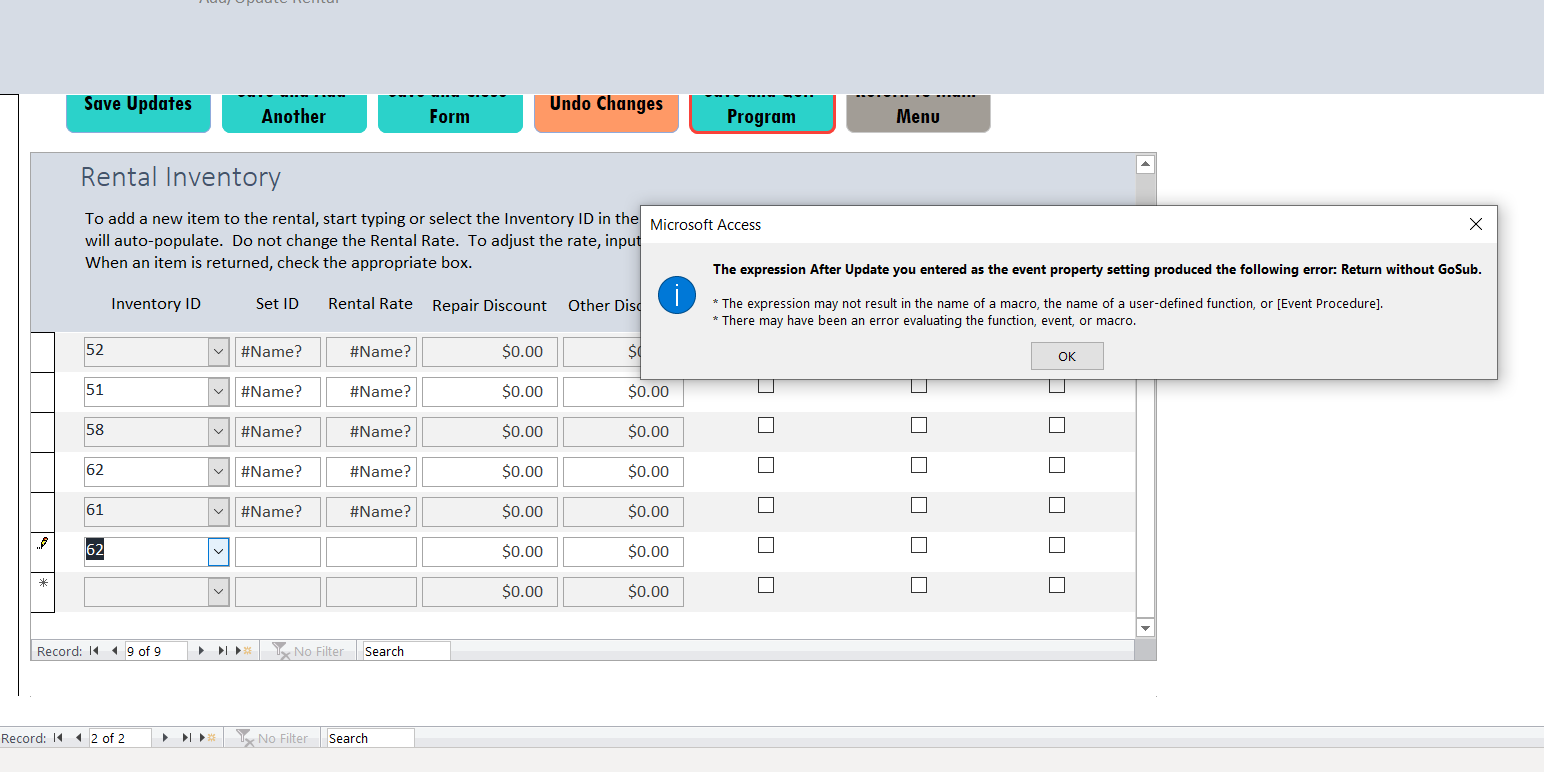Viewport: 1544px width, 772px height.
Task: Click OK in the Microsoft Access error dialog
Action: [1067, 356]
